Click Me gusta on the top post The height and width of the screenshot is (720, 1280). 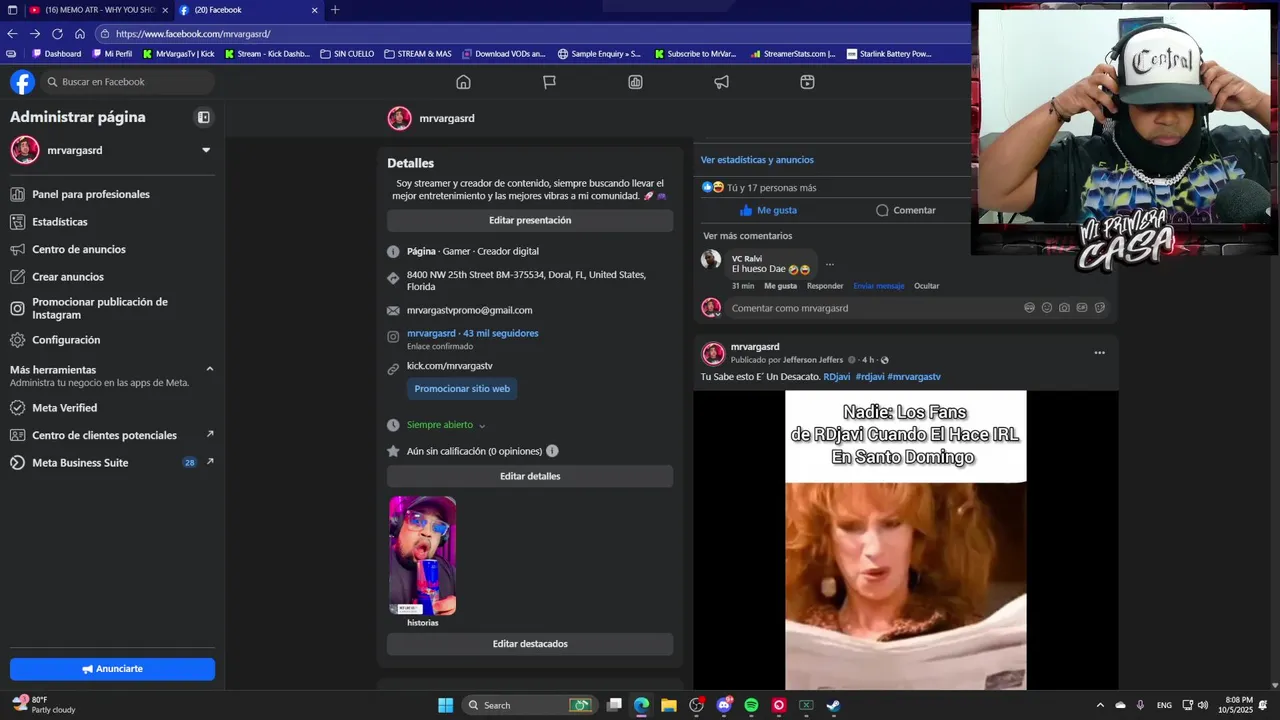click(x=768, y=210)
